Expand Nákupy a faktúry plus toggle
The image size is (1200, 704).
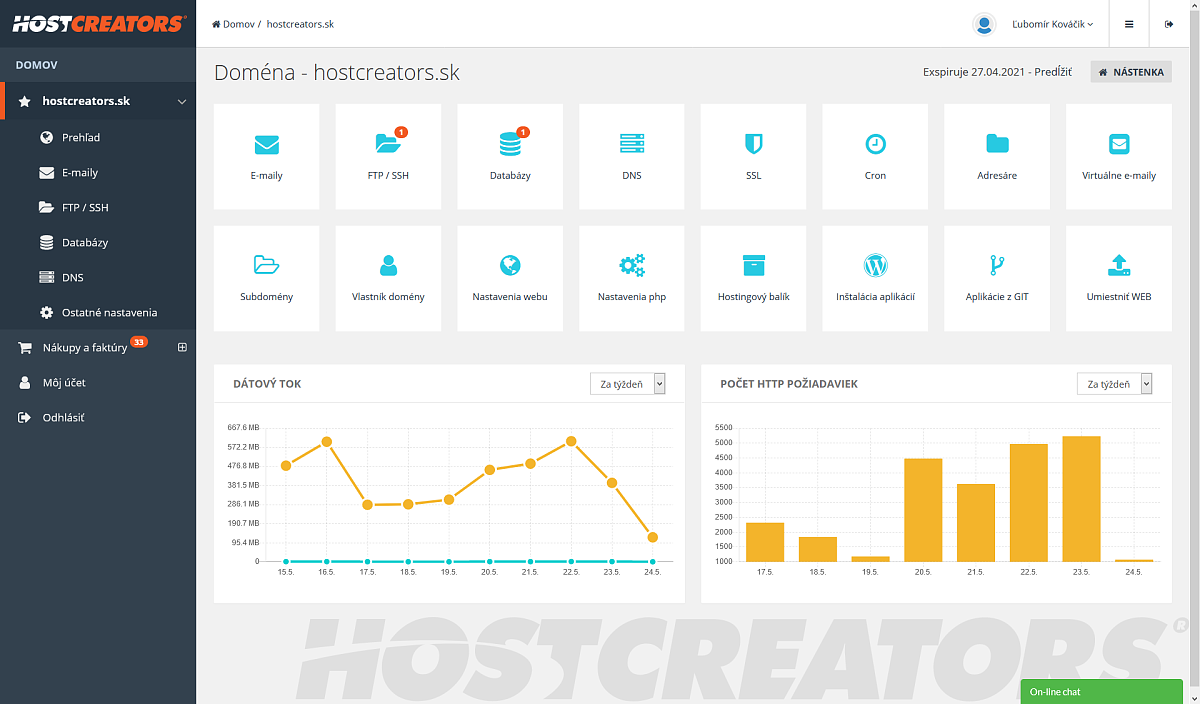pos(182,347)
